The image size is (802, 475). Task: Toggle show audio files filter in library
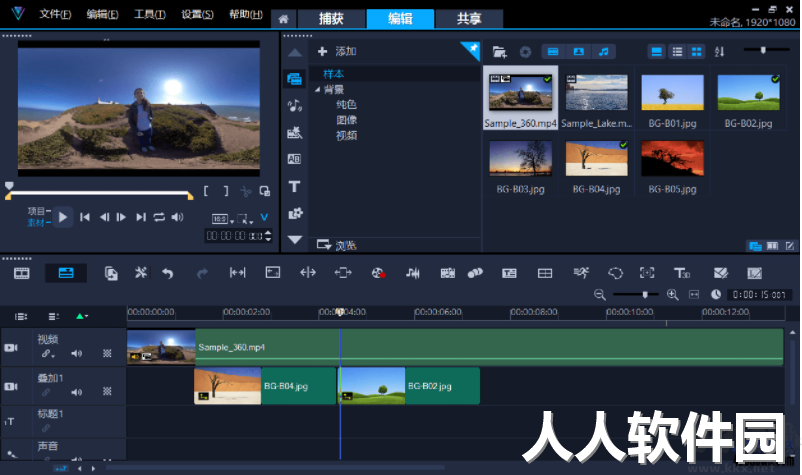pos(604,52)
